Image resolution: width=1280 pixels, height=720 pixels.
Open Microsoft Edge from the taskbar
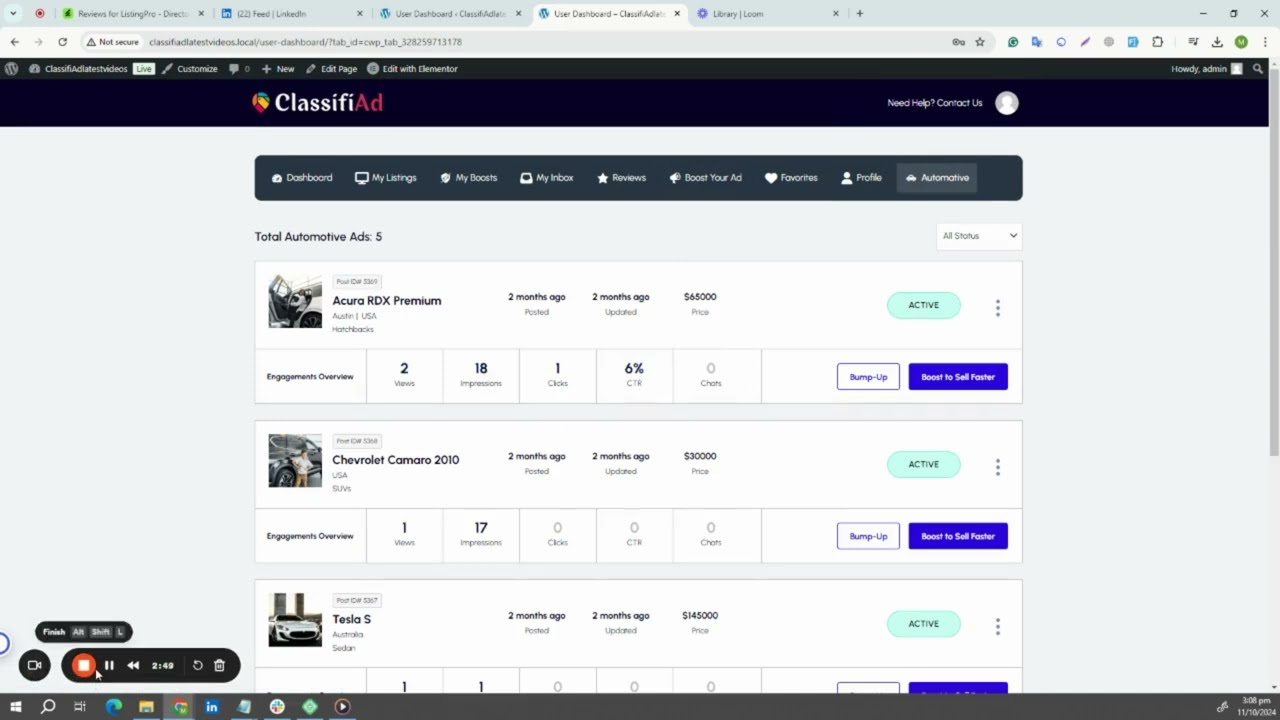pyautogui.click(x=113, y=706)
